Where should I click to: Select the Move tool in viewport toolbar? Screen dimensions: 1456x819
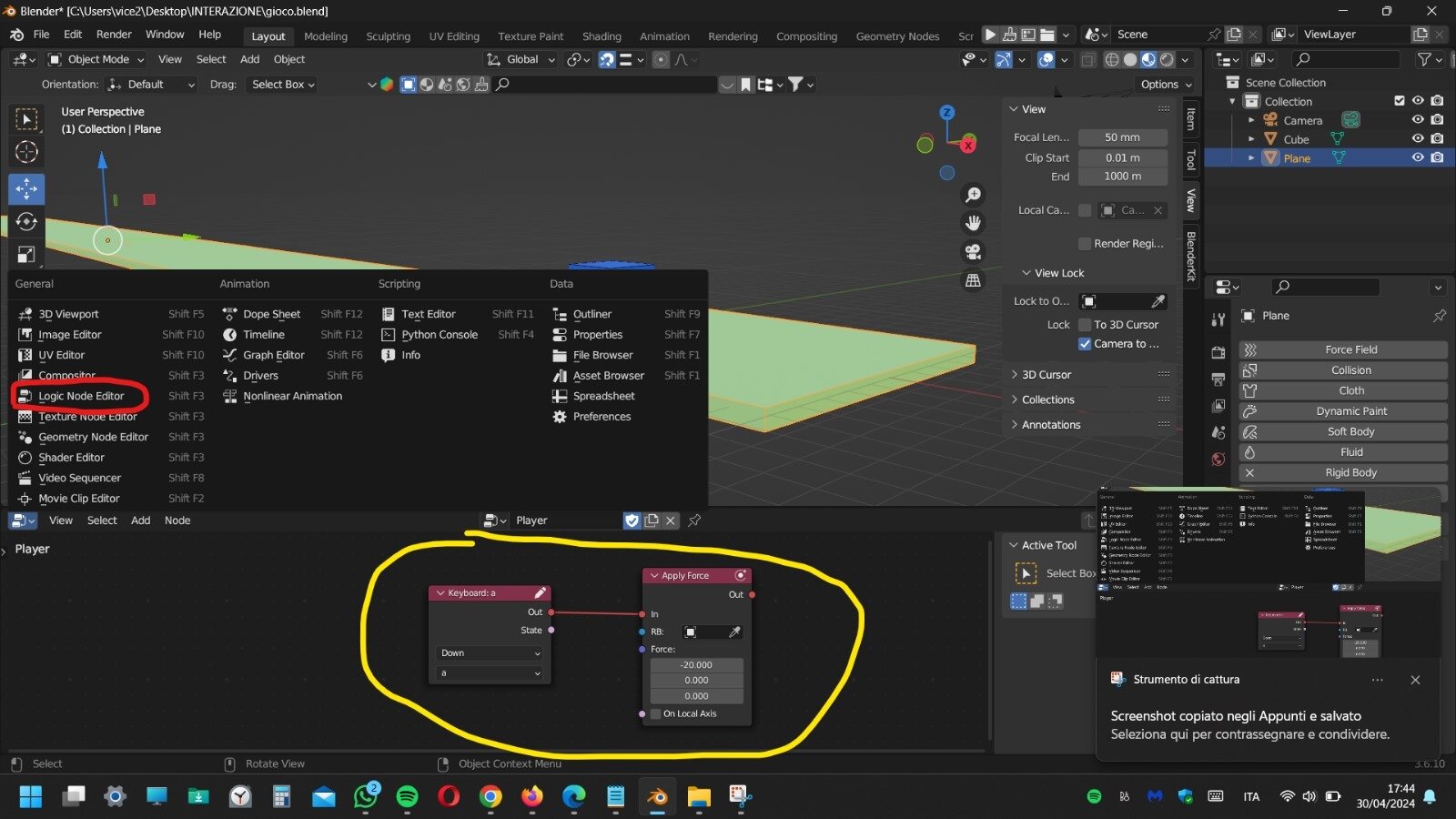click(x=26, y=188)
